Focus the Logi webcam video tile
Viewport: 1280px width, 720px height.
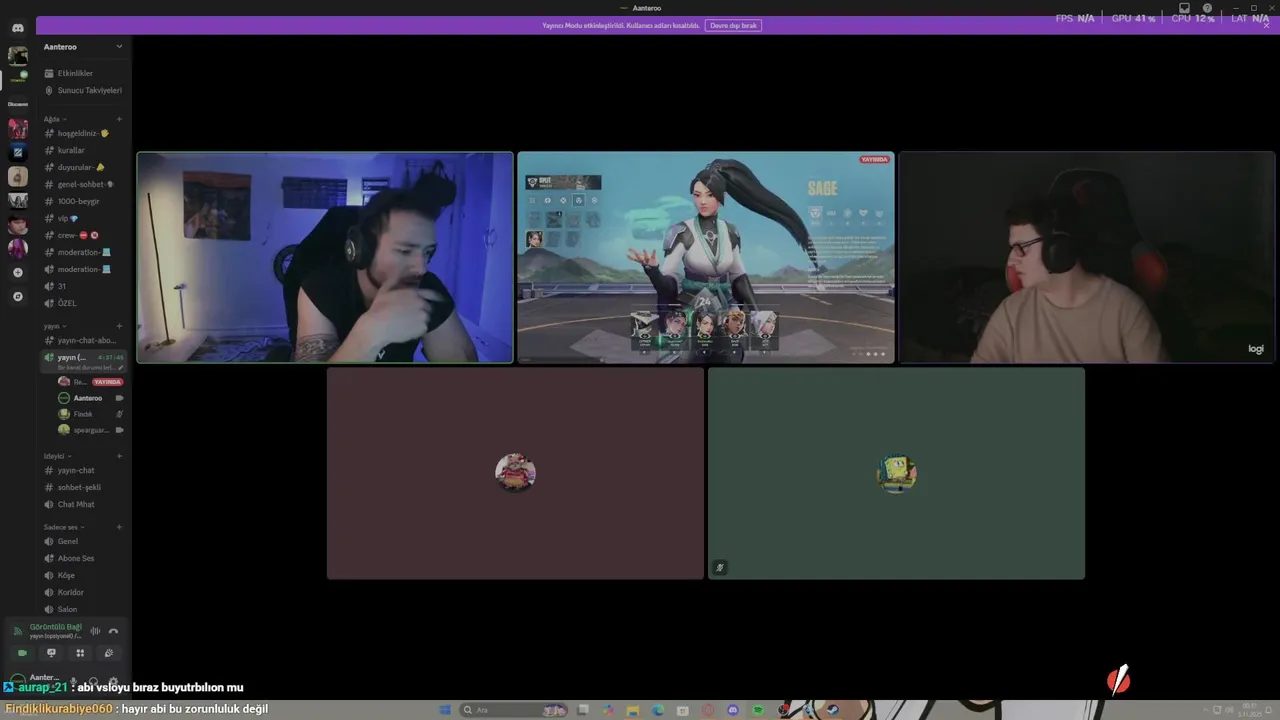click(x=1087, y=257)
